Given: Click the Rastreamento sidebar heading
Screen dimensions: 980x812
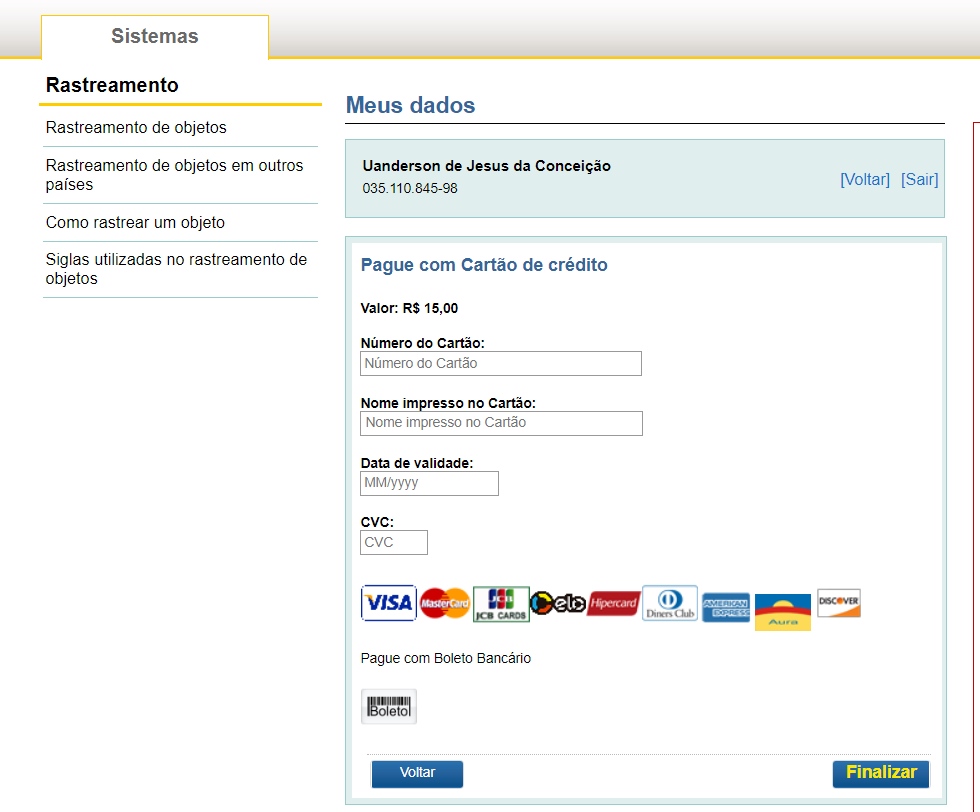Looking at the screenshot, I should point(112,85).
